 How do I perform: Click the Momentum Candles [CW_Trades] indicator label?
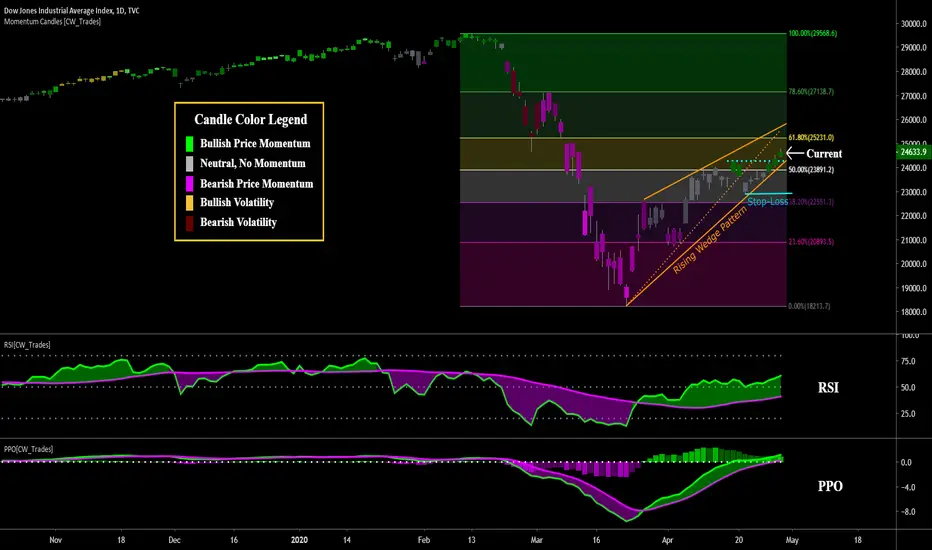point(52,21)
